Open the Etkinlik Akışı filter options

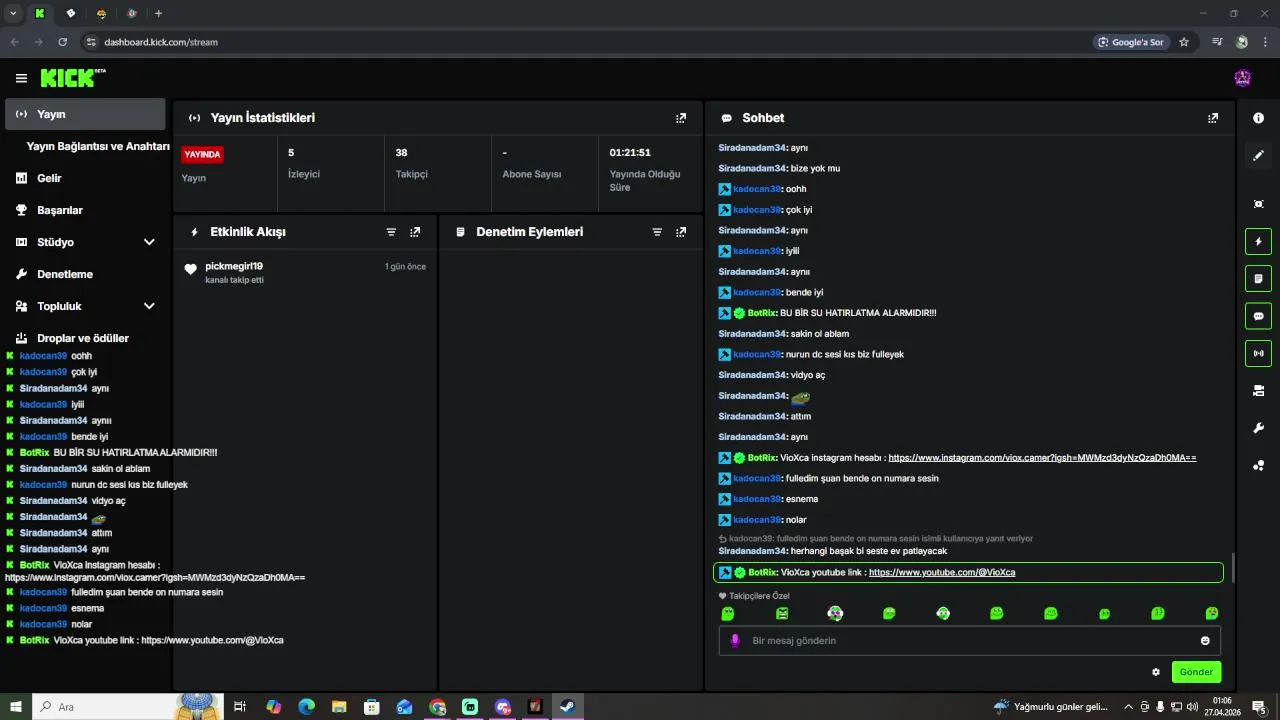click(x=391, y=232)
